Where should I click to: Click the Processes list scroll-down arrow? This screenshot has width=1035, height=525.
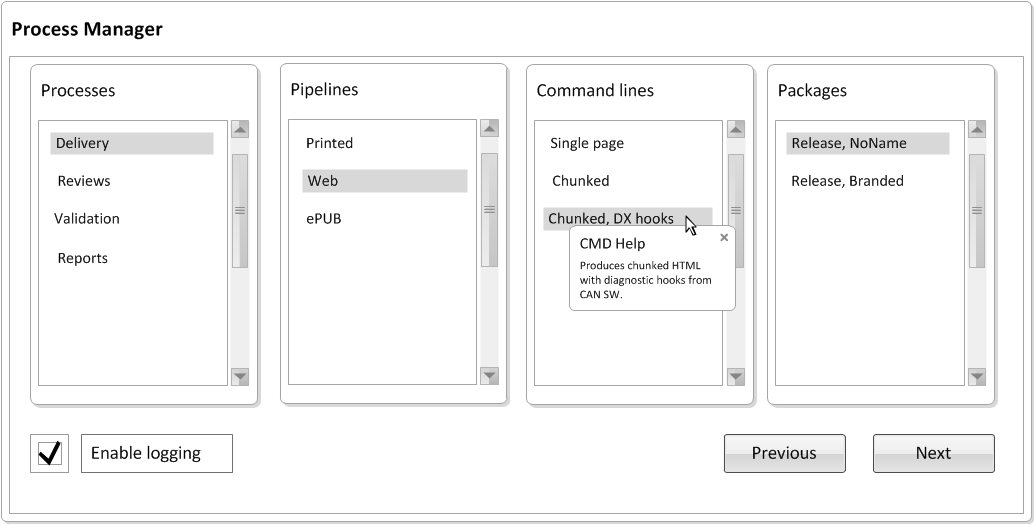(x=240, y=377)
